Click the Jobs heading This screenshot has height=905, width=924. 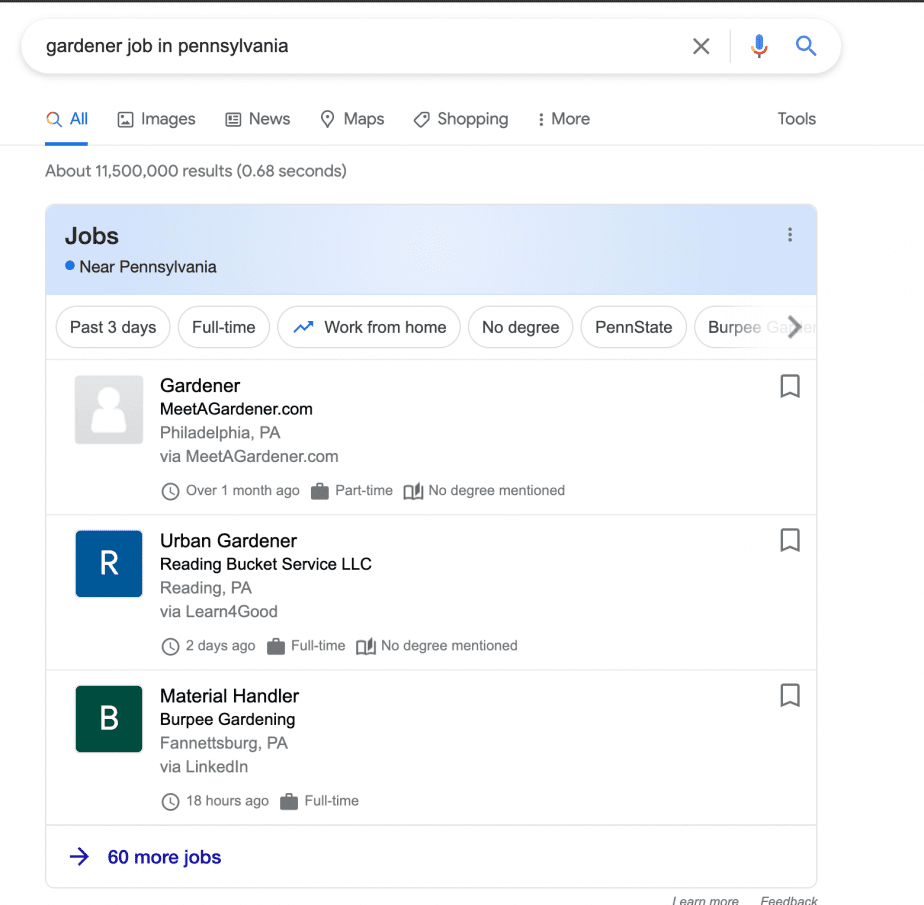click(91, 236)
